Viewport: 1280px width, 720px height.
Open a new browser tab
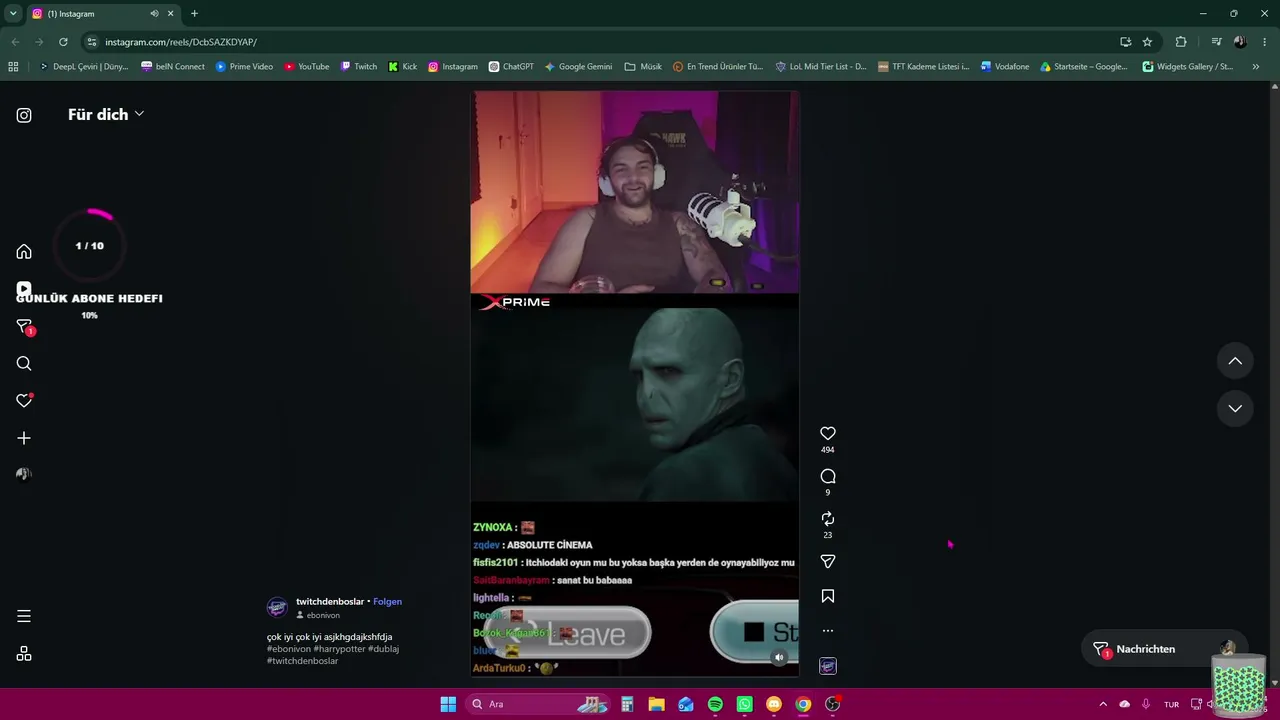click(194, 14)
